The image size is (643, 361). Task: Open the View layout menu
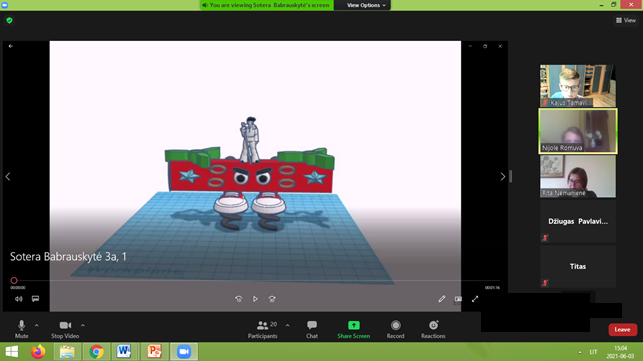[626, 20]
